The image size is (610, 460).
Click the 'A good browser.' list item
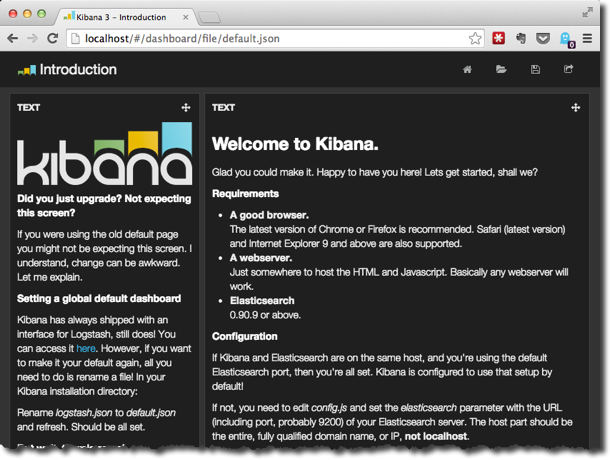269,215
